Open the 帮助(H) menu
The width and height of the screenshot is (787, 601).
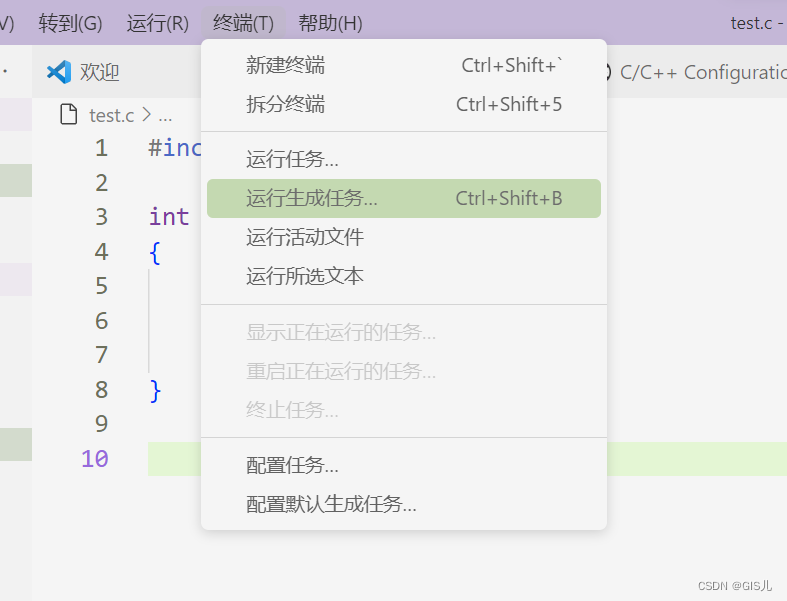pyautogui.click(x=330, y=23)
